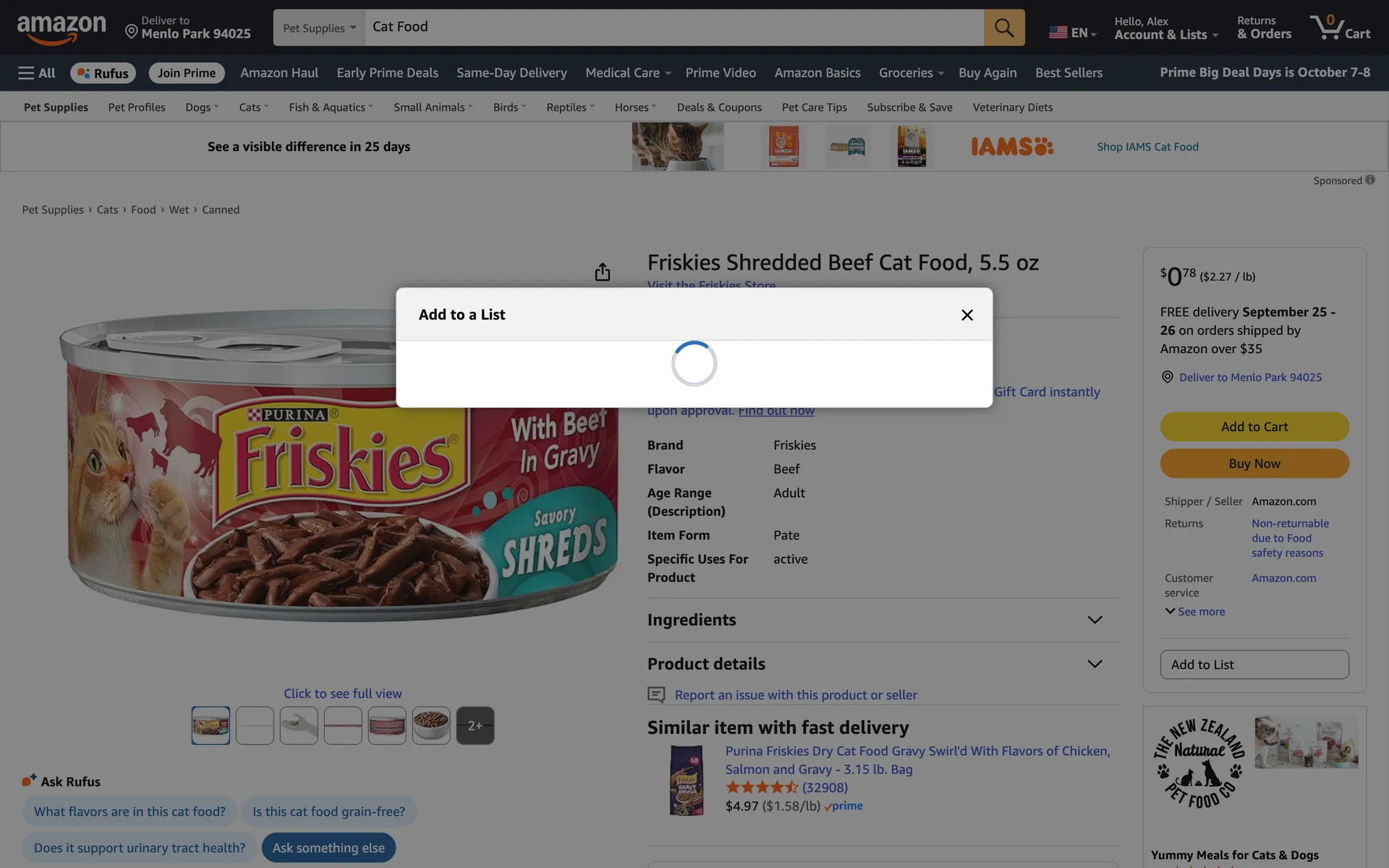The width and height of the screenshot is (1389, 868).
Task: Click the Sponsored info icon
Action: click(x=1370, y=180)
